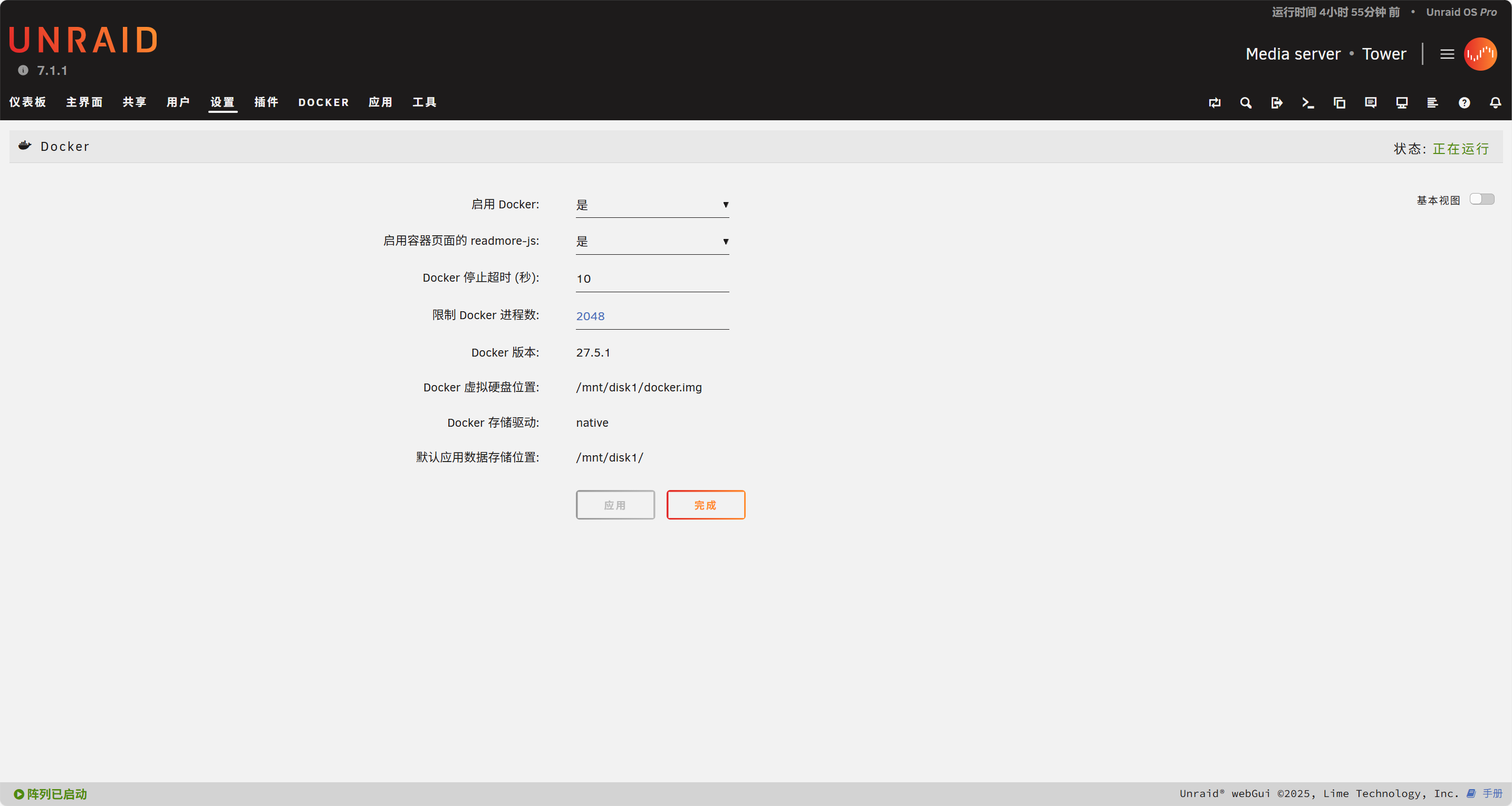The image size is (1512, 806).
Task: Open the DOCKER menu tab
Action: [x=323, y=102]
